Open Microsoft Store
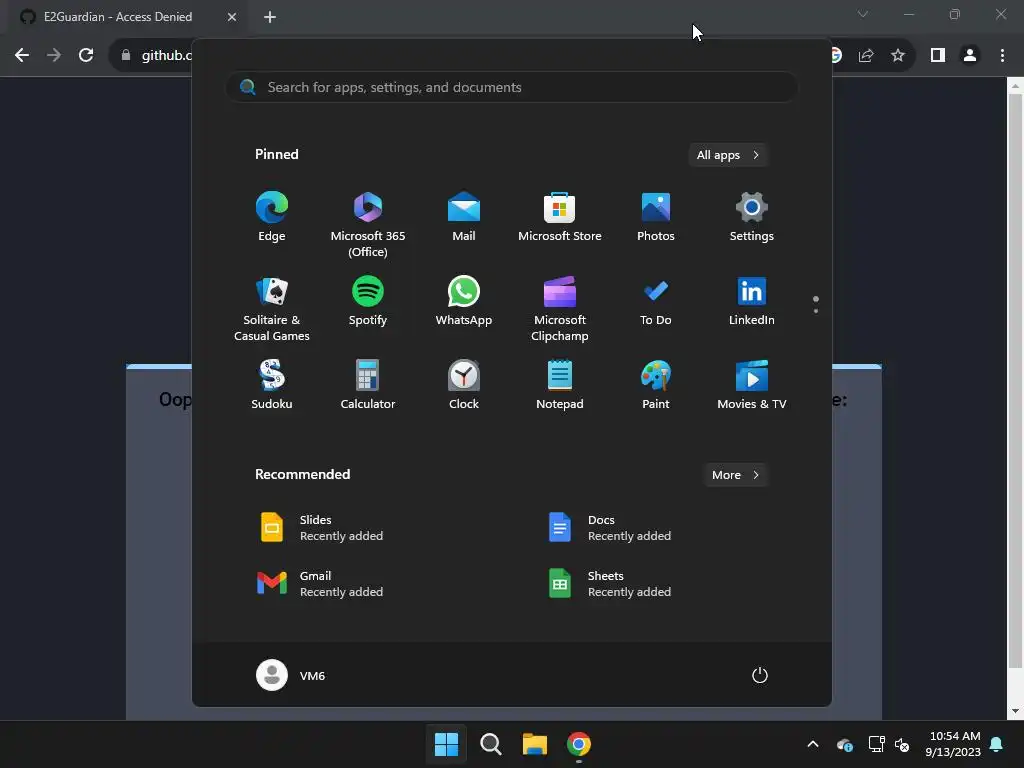1024x768 pixels. 560,217
